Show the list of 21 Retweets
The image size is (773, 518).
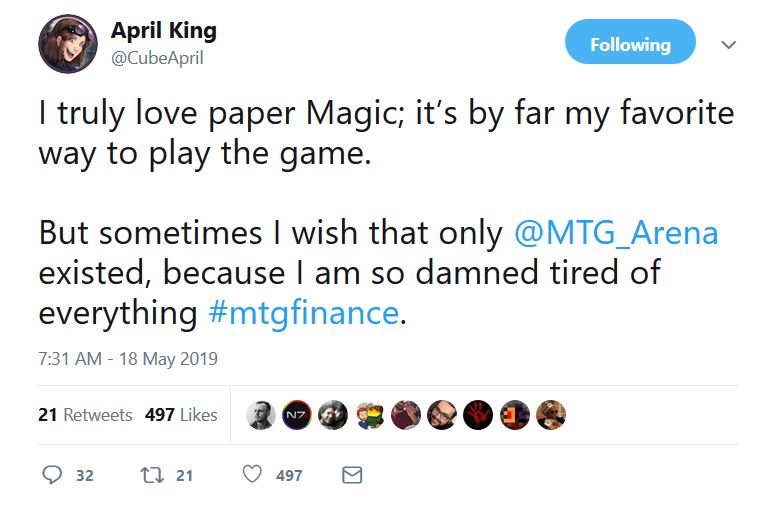click(x=85, y=414)
